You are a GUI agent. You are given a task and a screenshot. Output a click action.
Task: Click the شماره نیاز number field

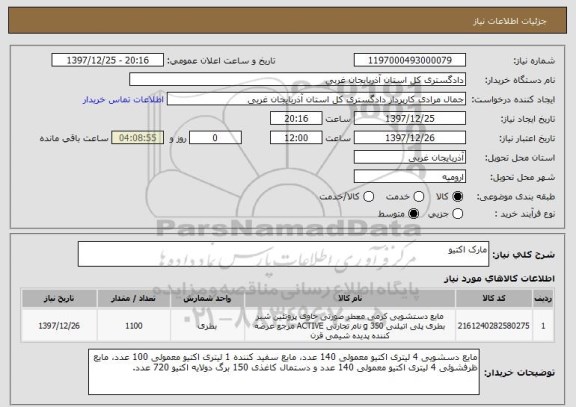tap(410, 60)
